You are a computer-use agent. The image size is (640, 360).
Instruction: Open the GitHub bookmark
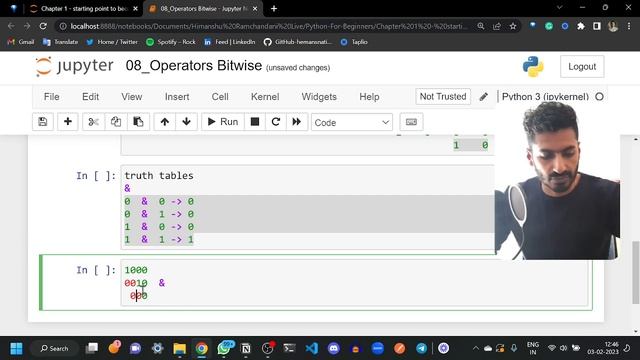pos(298,42)
